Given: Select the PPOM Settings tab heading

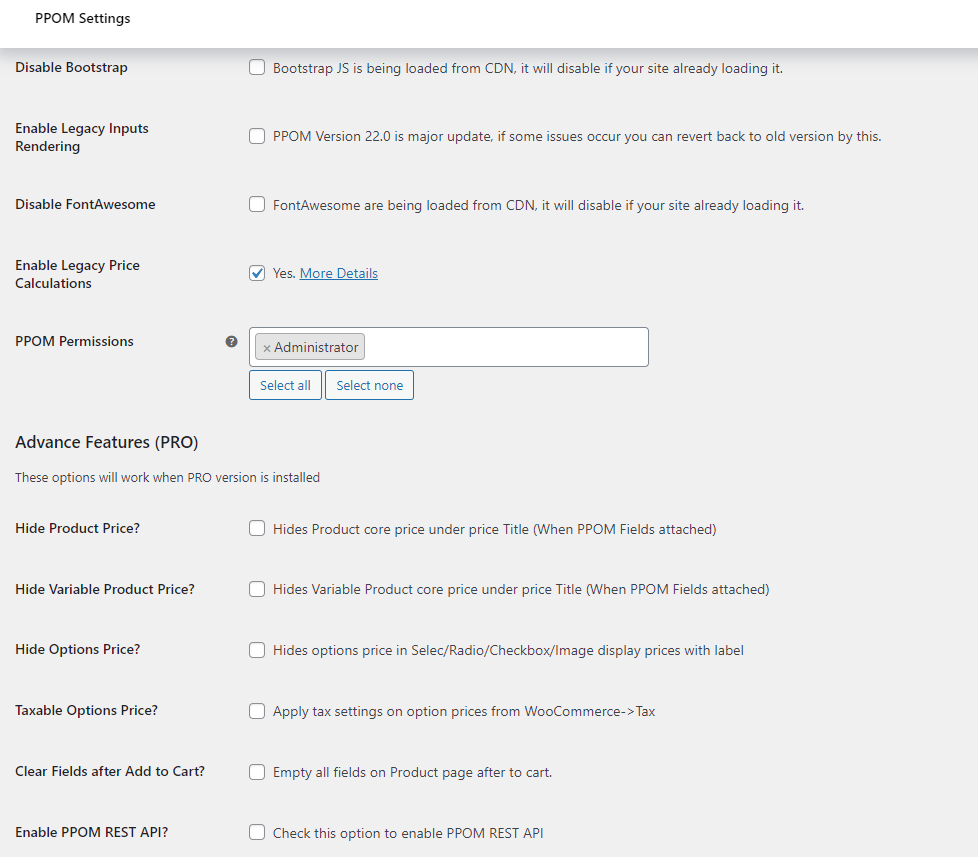Looking at the screenshot, I should pyautogui.click(x=82, y=18).
